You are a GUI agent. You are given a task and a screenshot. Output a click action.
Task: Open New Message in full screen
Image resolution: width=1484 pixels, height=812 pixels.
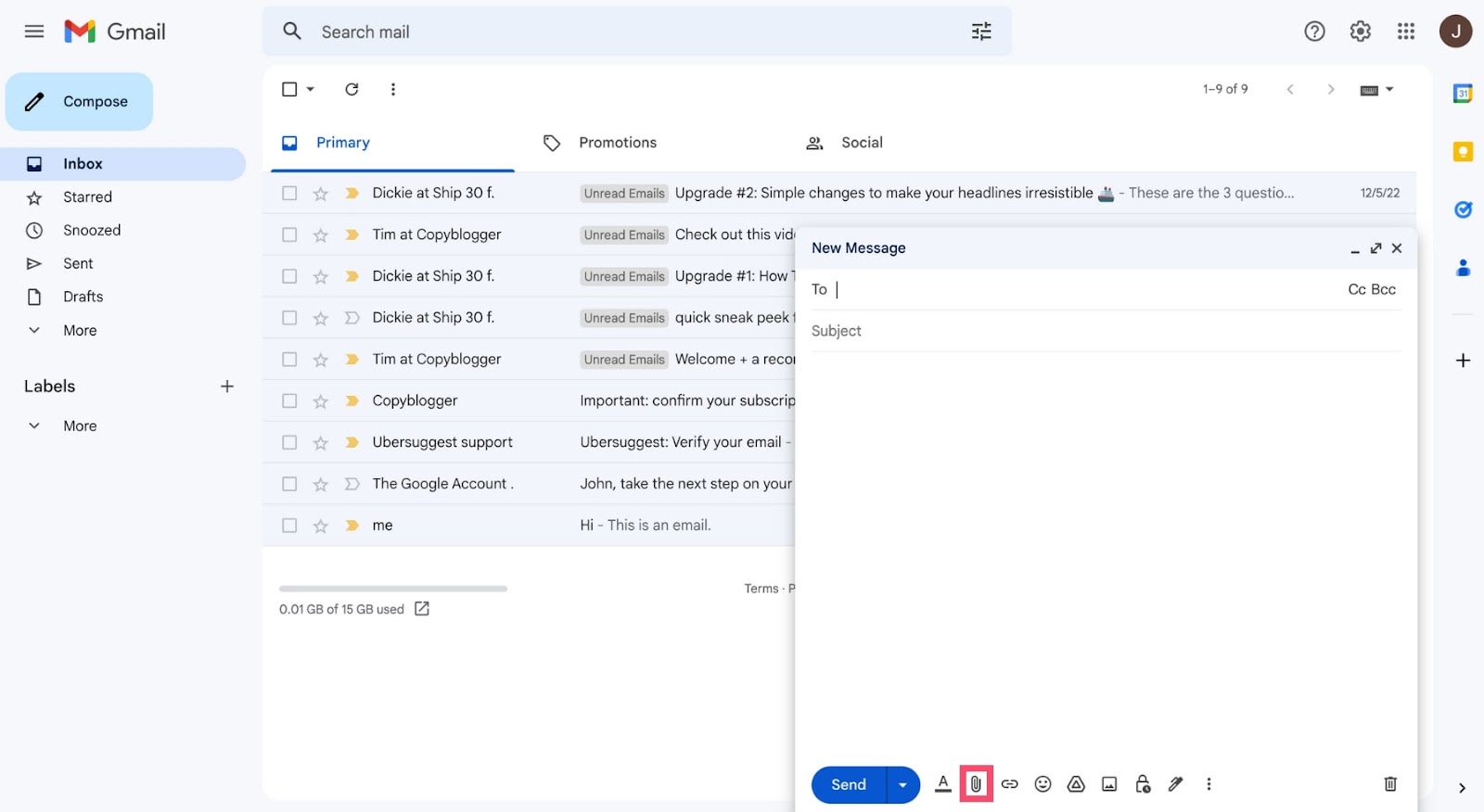(x=1376, y=248)
